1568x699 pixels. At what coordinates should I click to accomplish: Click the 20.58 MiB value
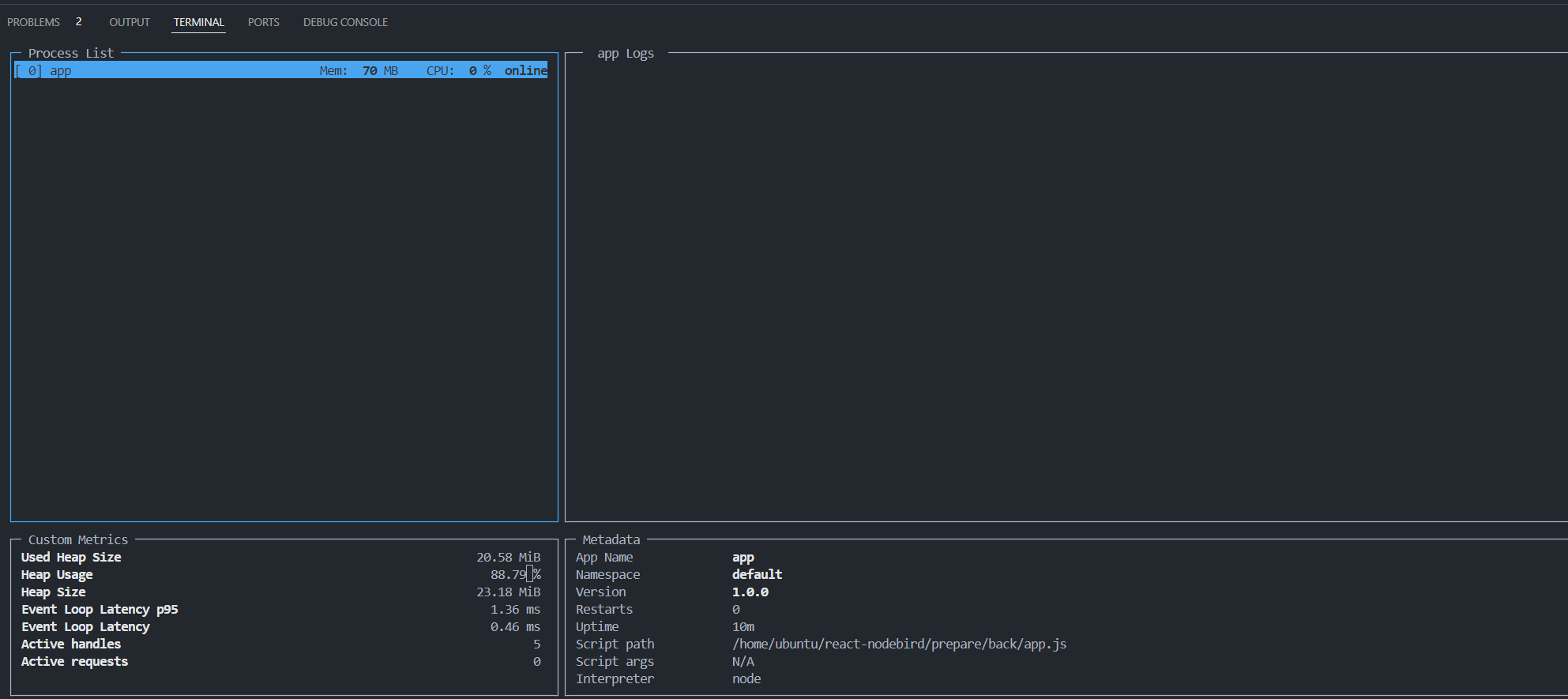509,557
